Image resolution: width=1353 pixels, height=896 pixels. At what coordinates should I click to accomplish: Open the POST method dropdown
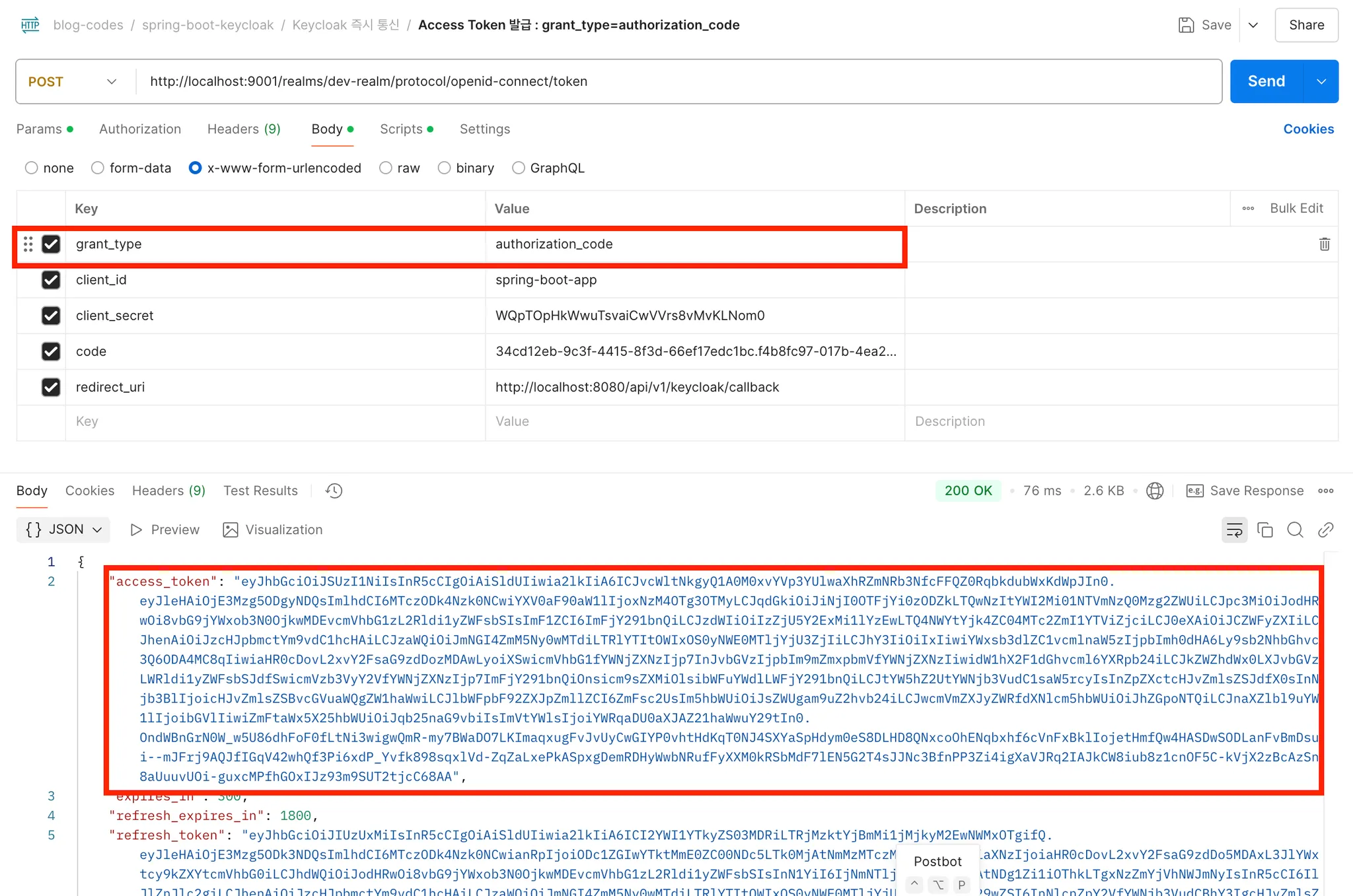[x=73, y=81]
